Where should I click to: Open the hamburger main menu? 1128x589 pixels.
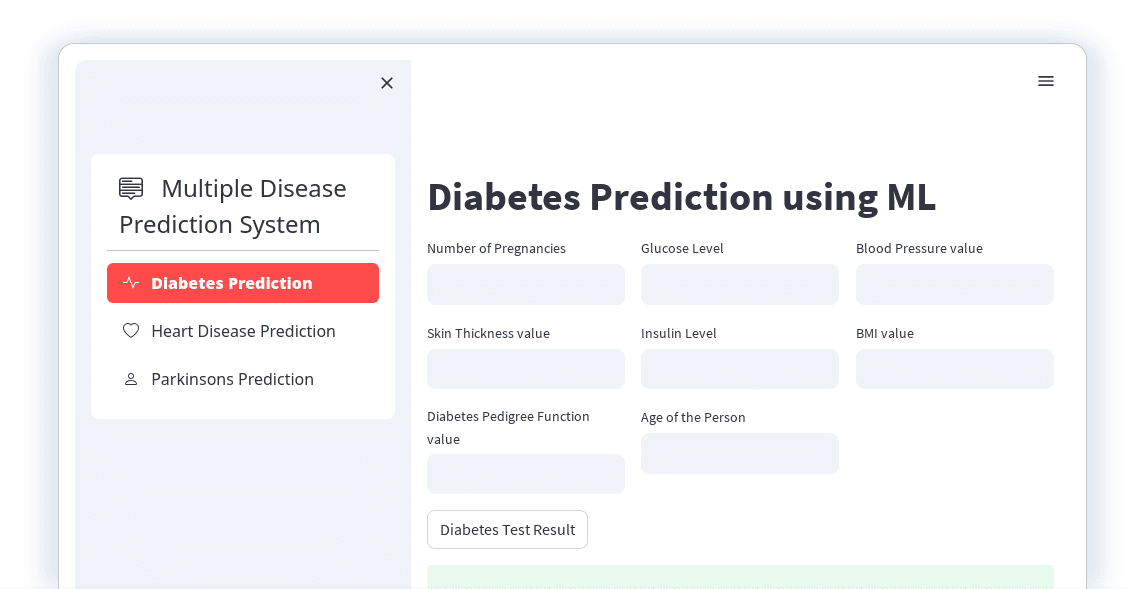coord(1046,81)
